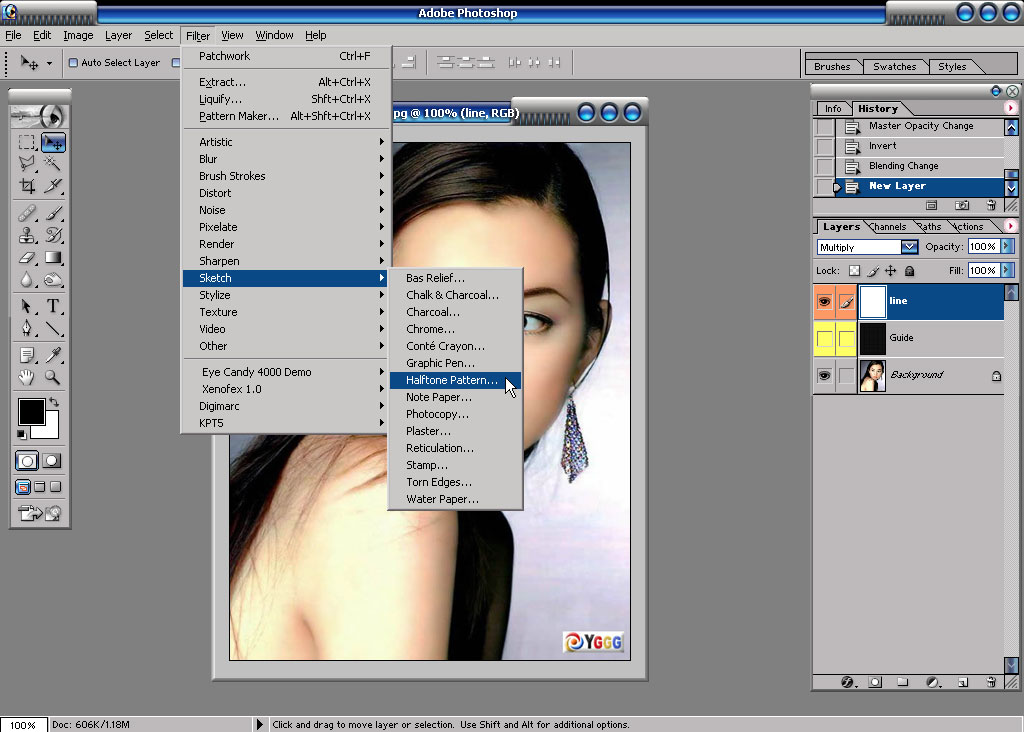Open the Multiply blend mode dropdown
The height and width of the screenshot is (732, 1024).
[x=909, y=247]
